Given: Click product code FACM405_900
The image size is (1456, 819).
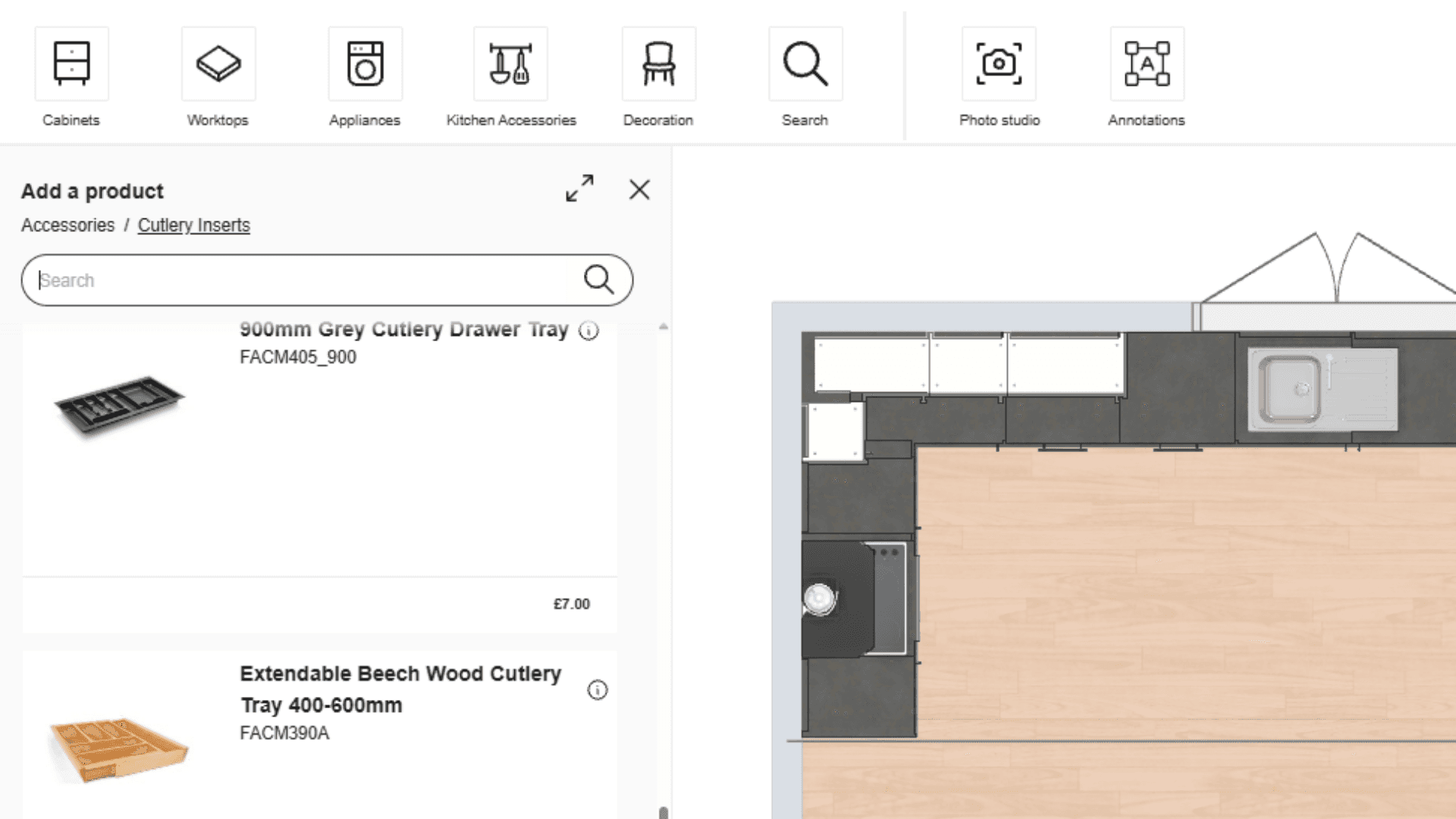Looking at the screenshot, I should (298, 357).
